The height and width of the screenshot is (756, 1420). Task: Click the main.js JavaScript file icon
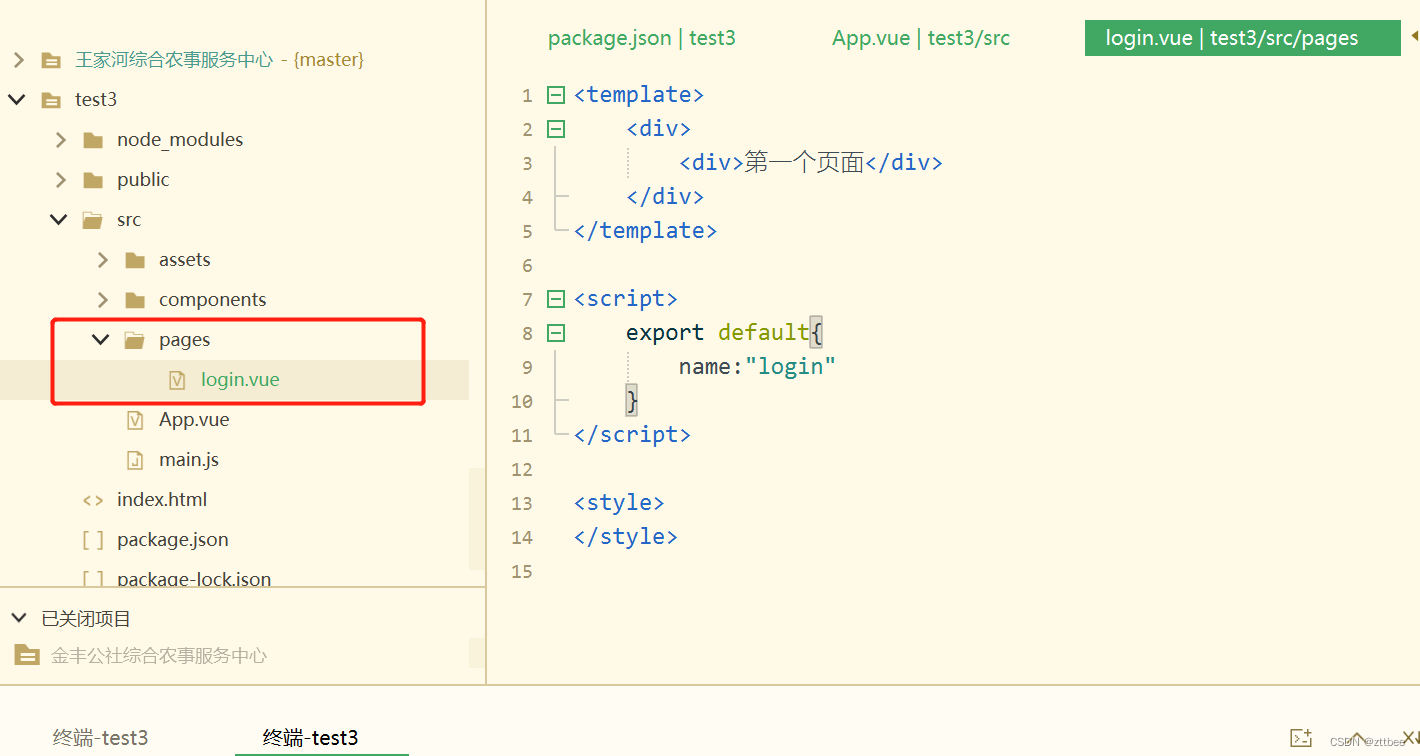[135, 460]
